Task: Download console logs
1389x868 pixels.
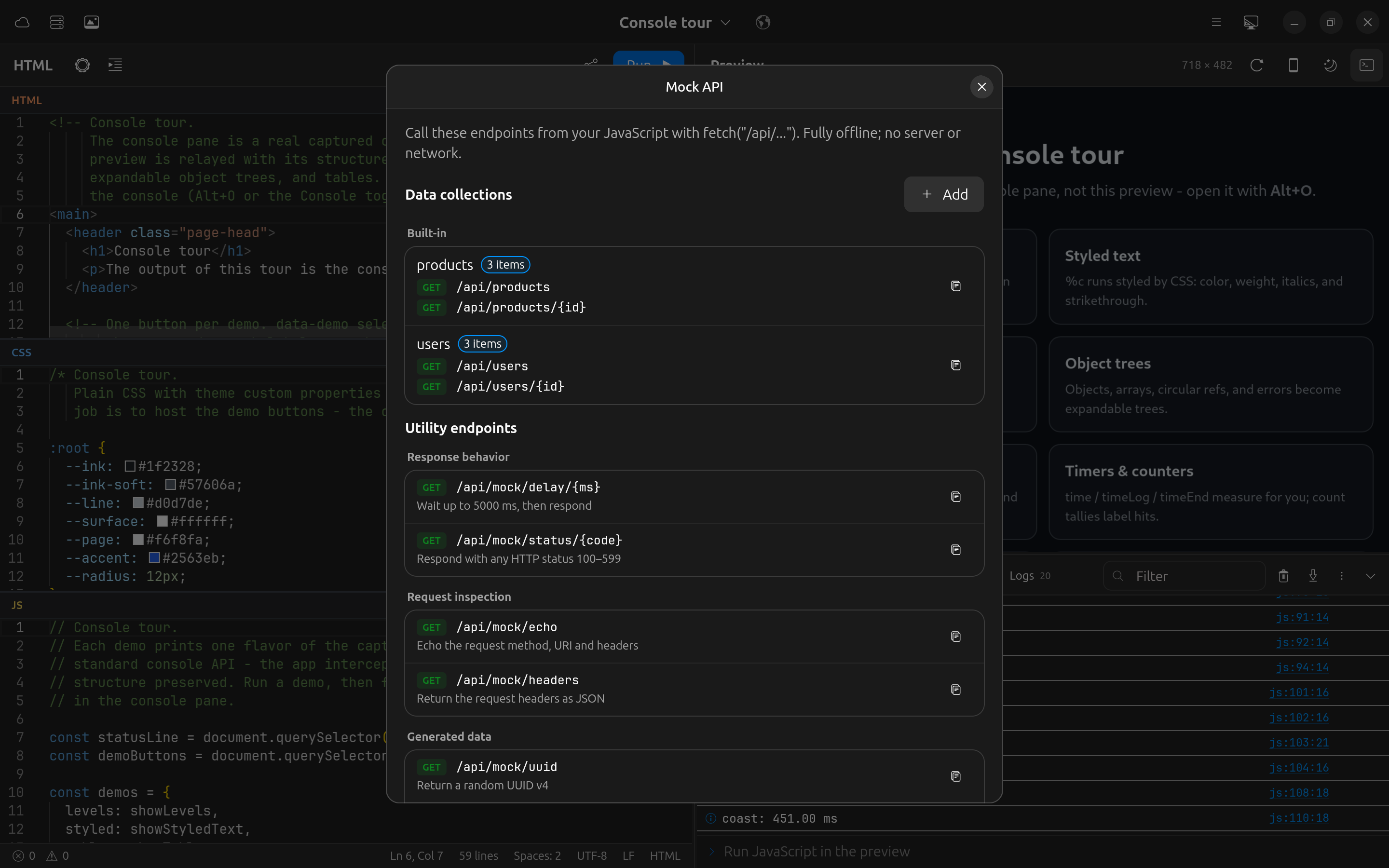Action: [x=1313, y=576]
